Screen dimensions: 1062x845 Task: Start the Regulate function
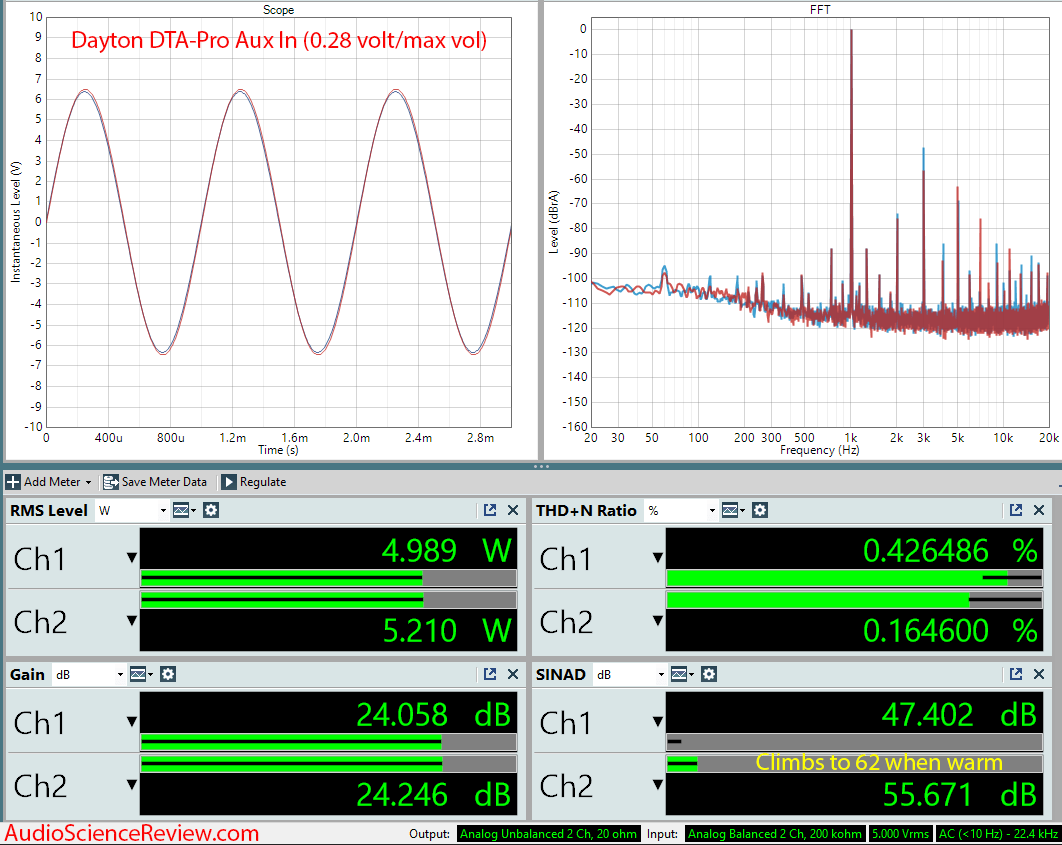tap(255, 482)
